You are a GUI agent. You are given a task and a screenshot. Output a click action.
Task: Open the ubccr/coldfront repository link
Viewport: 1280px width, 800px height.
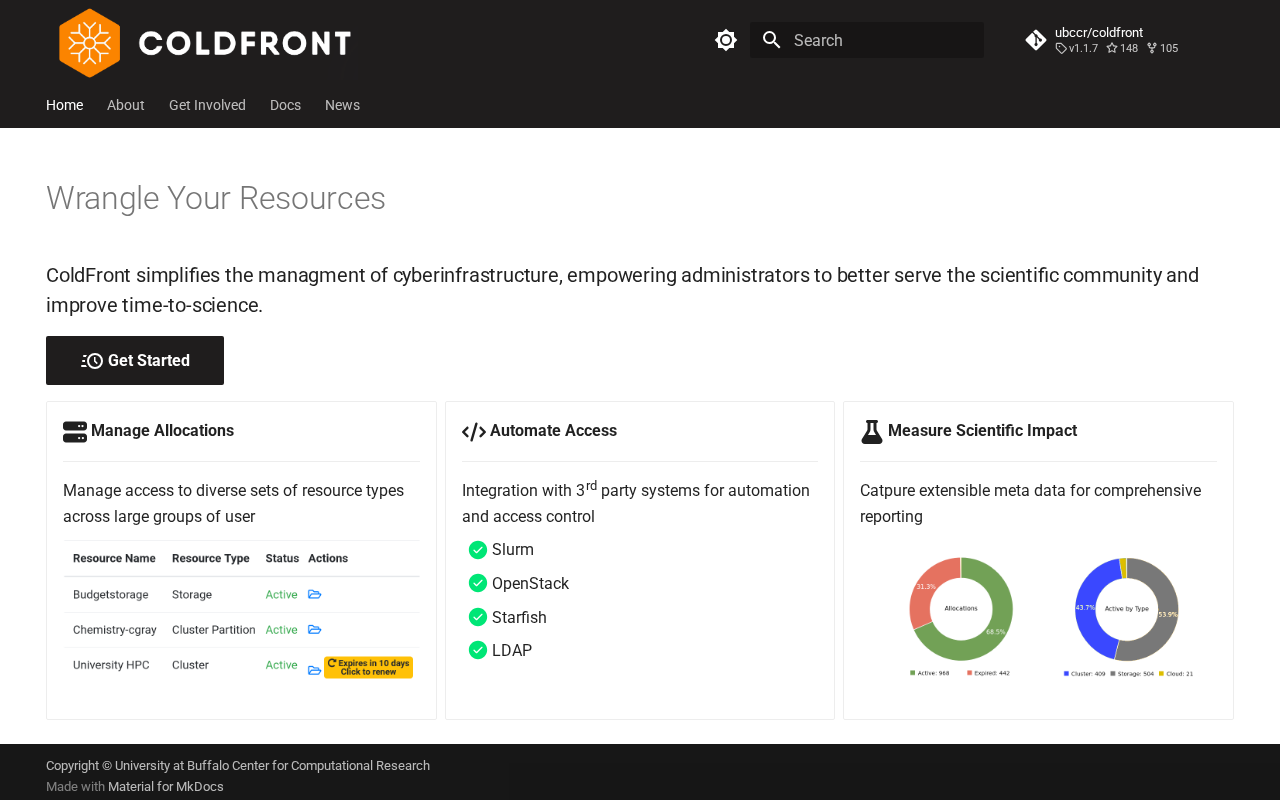(1099, 33)
